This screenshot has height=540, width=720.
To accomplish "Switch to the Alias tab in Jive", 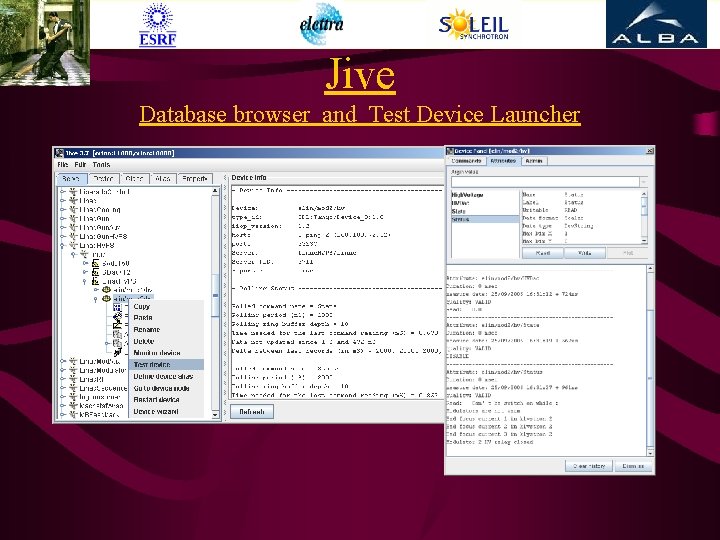I will click(x=163, y=178).
